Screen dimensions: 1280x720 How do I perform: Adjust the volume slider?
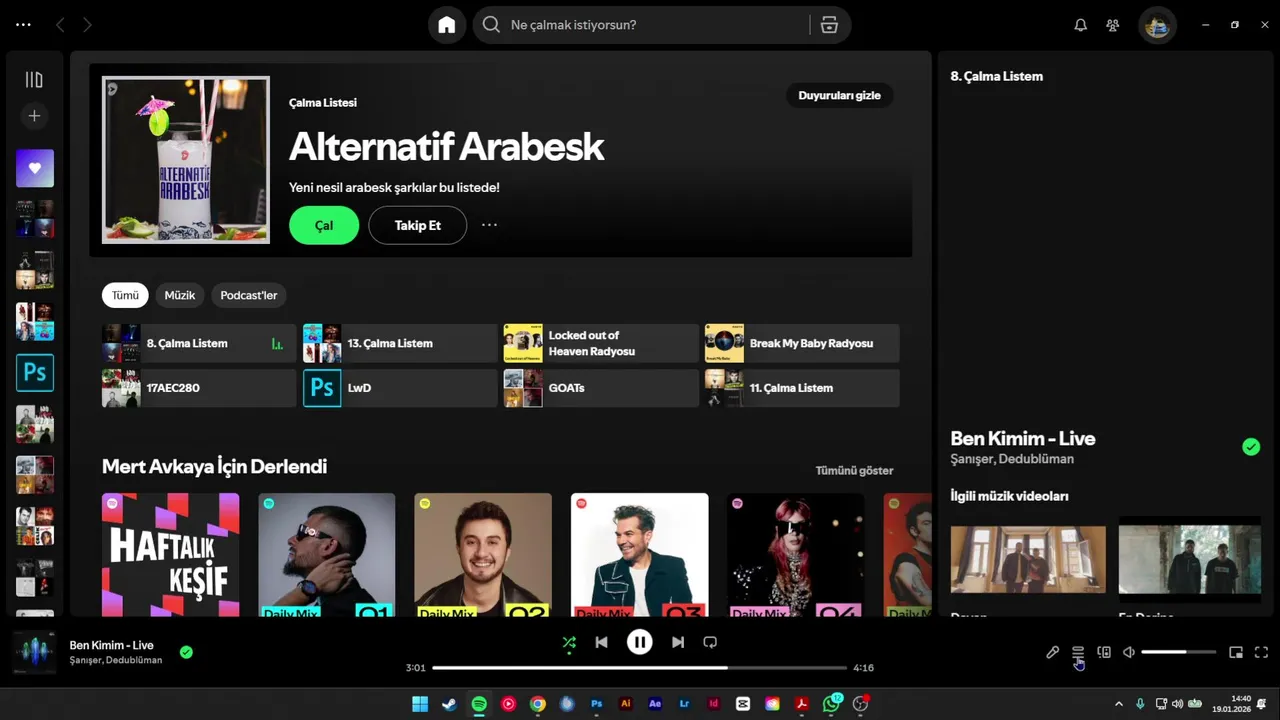click(x=1179, y=652)
